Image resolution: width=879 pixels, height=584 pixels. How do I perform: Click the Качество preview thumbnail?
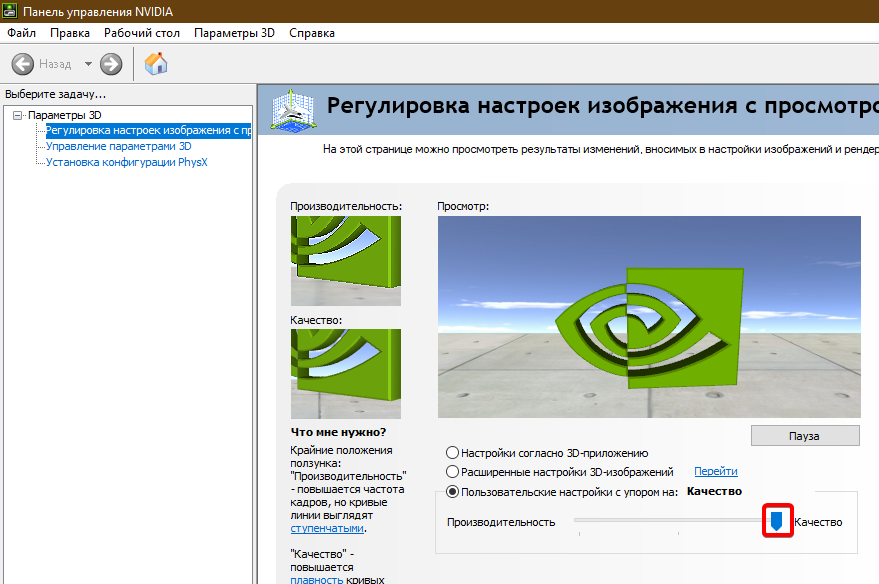(x=346, y=374)
